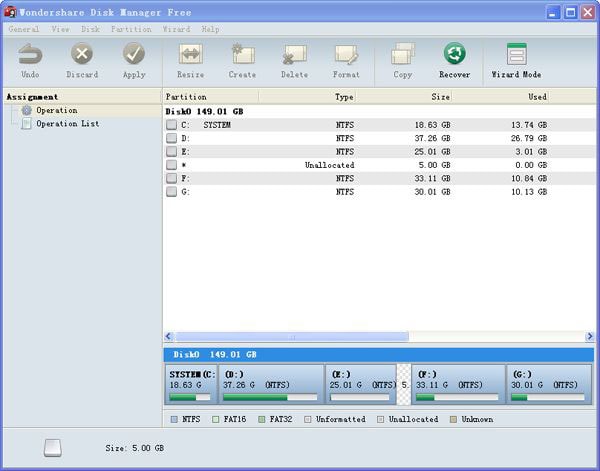
Task: Click the Disk0 149.01 GB list heading
Action: [x=204, y=112]
